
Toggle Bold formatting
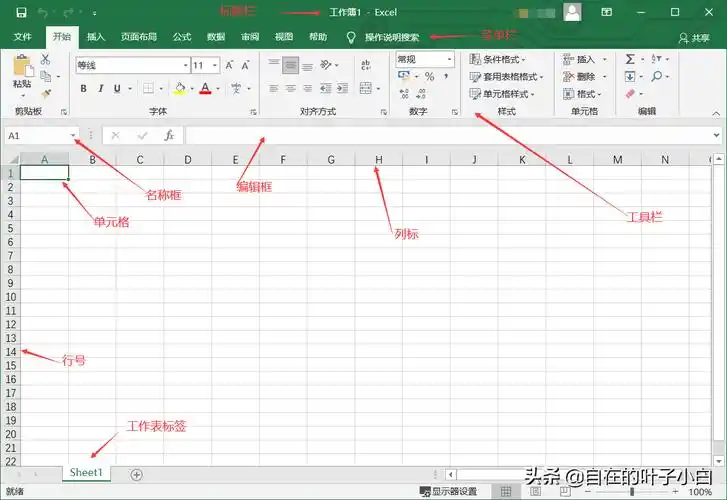pyautogui.click(x=83, y=88)
